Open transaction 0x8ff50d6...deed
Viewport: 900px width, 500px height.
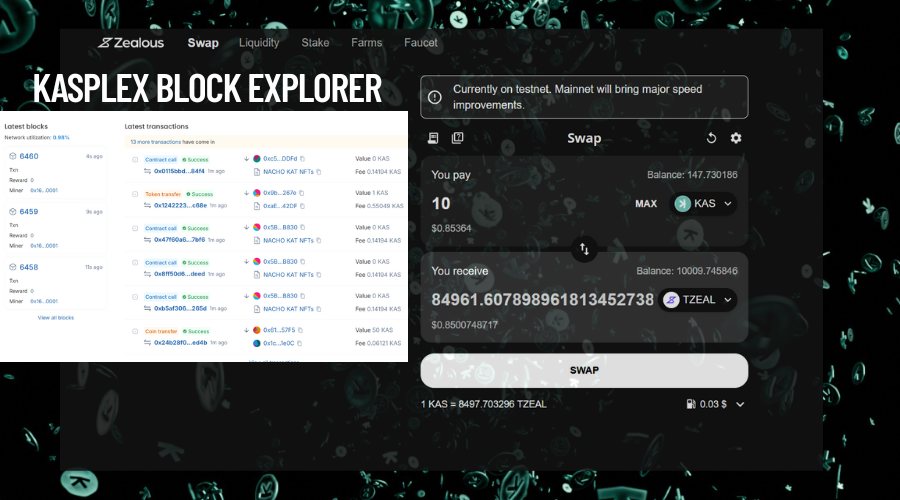[179, 274]
